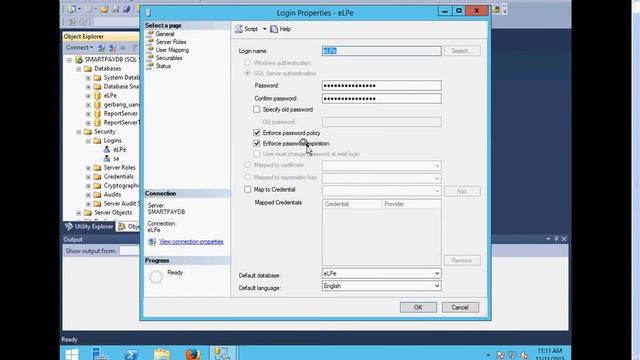
Task: Click the SMARTPAYDB server icon
Action: coord(78,60)
